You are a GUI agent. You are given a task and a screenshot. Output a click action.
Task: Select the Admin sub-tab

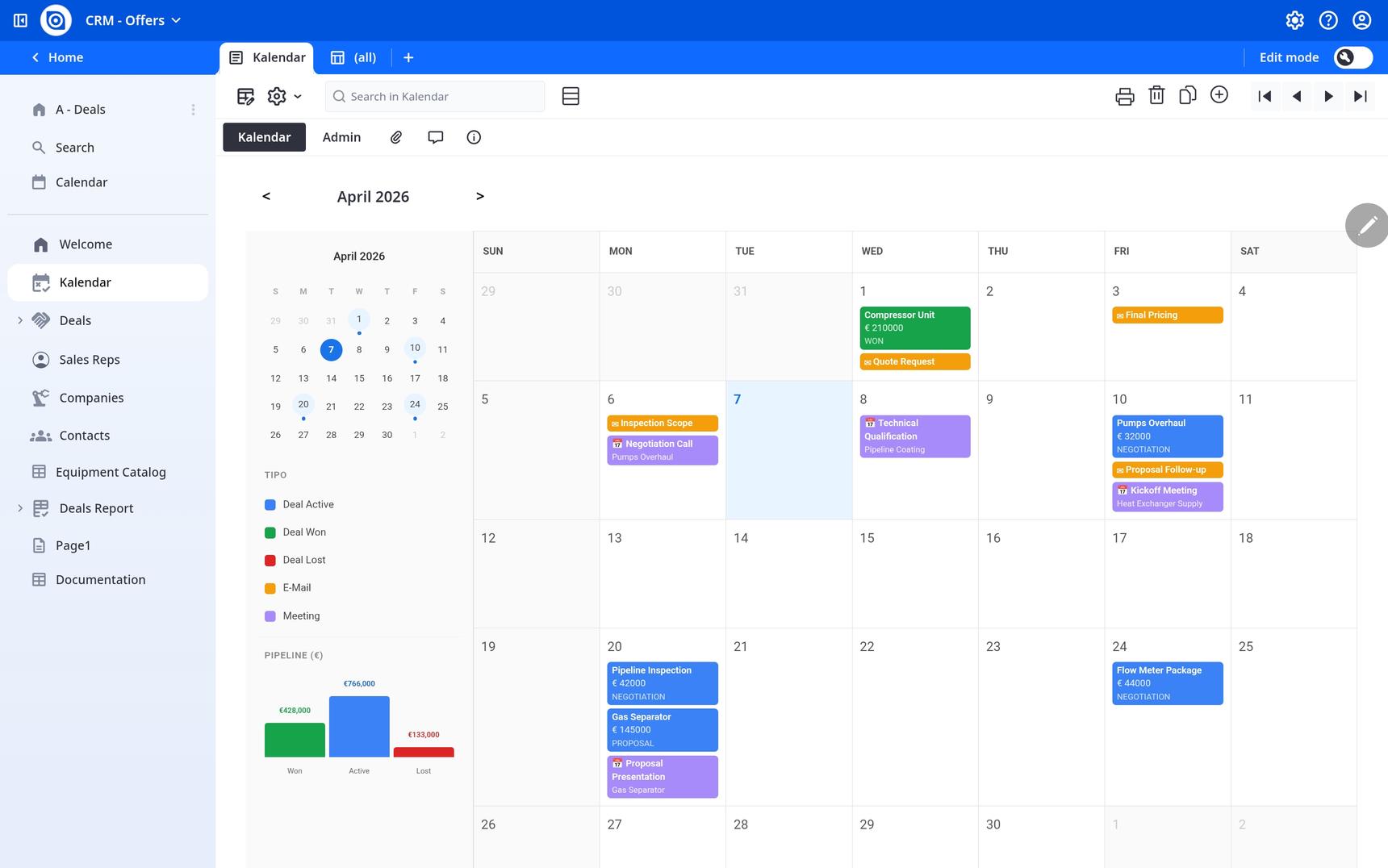(341, 137)
